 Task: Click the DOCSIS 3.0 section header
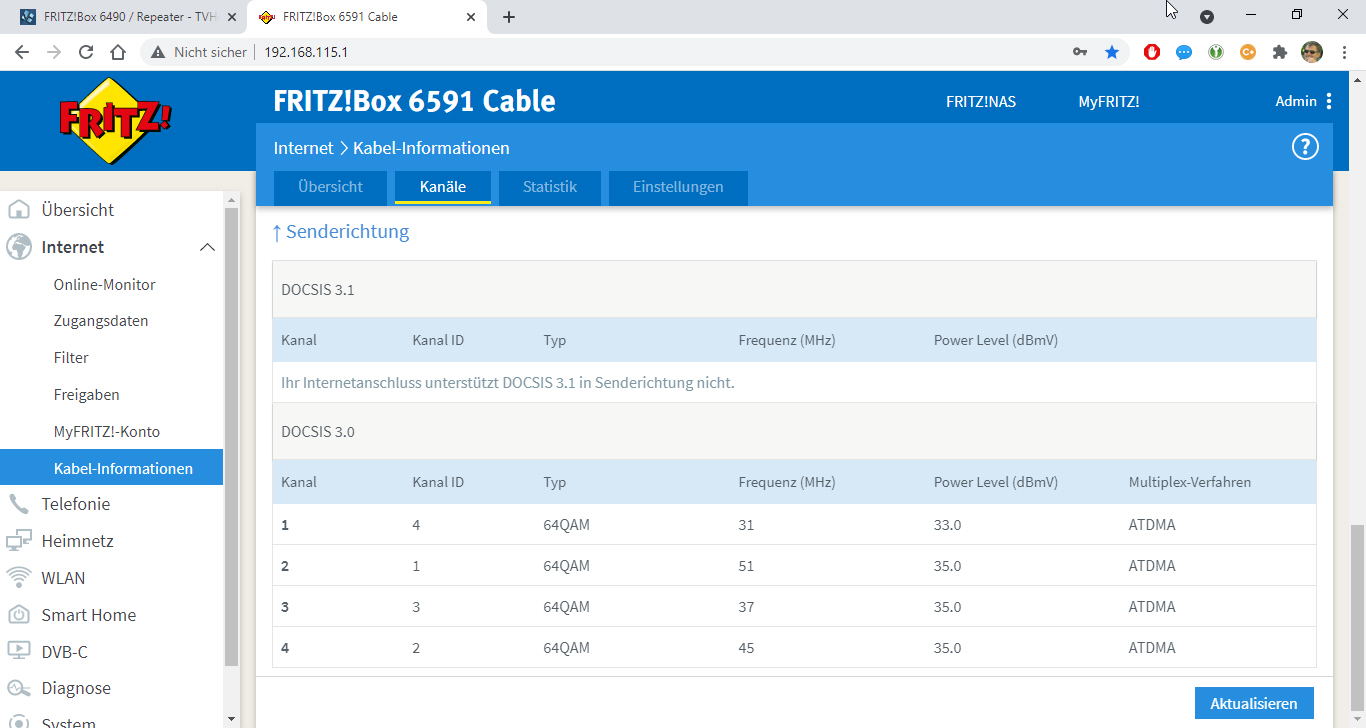[x=794, y=432]
